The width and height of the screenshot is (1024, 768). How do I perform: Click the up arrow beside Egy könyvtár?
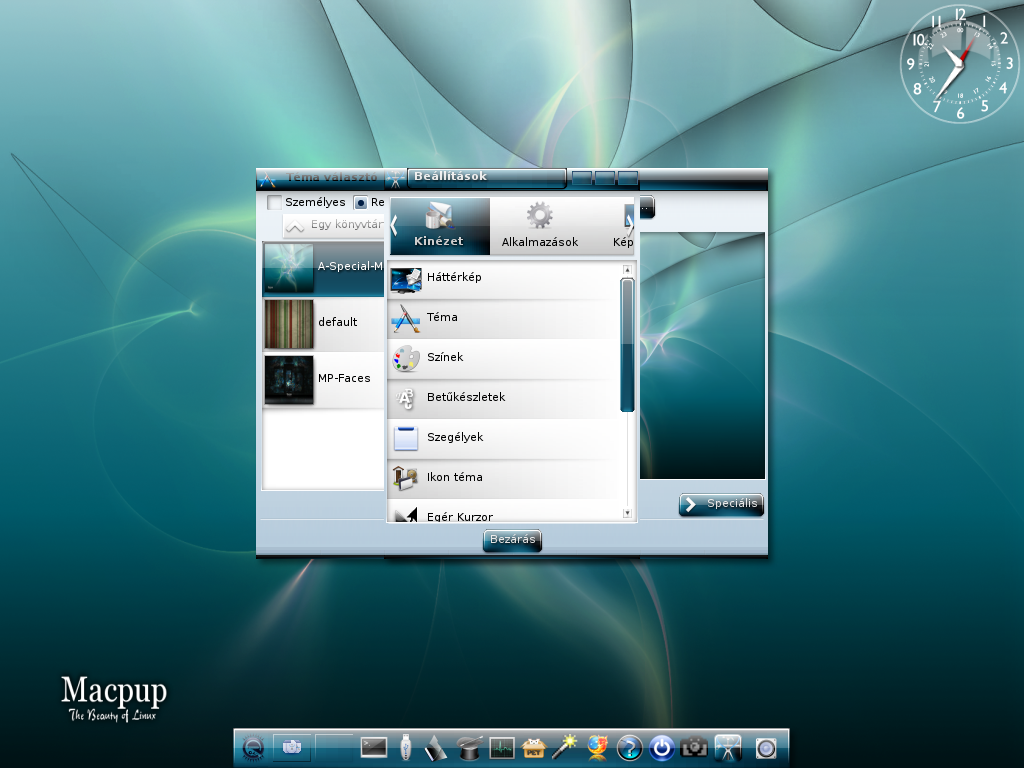click(x=295, y=226)
